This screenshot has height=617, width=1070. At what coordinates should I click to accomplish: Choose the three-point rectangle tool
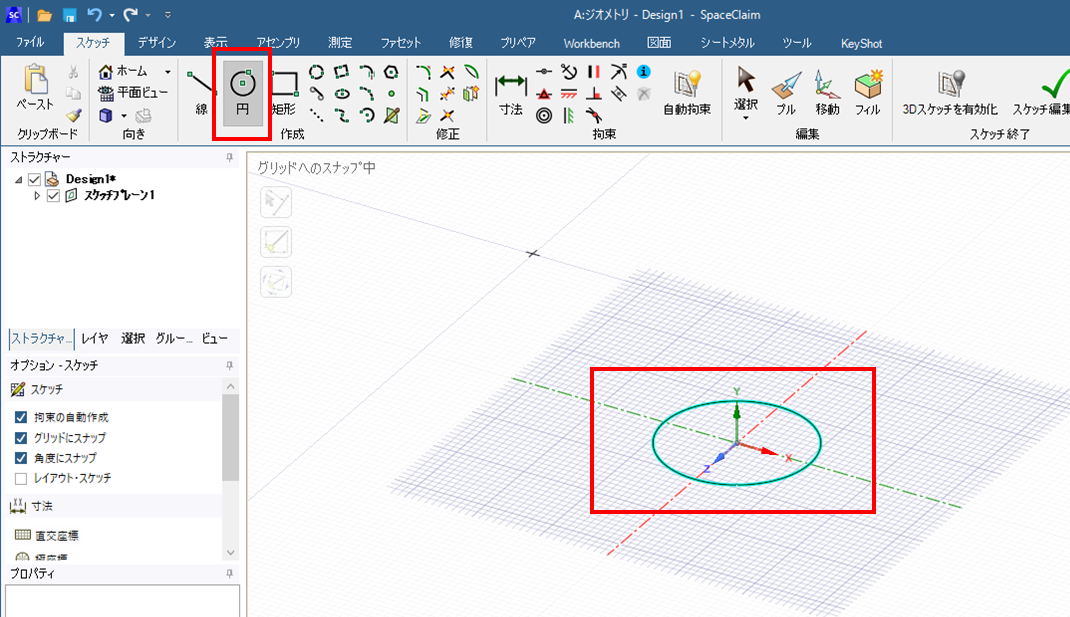pyautogui.click(x=341, y=72)
